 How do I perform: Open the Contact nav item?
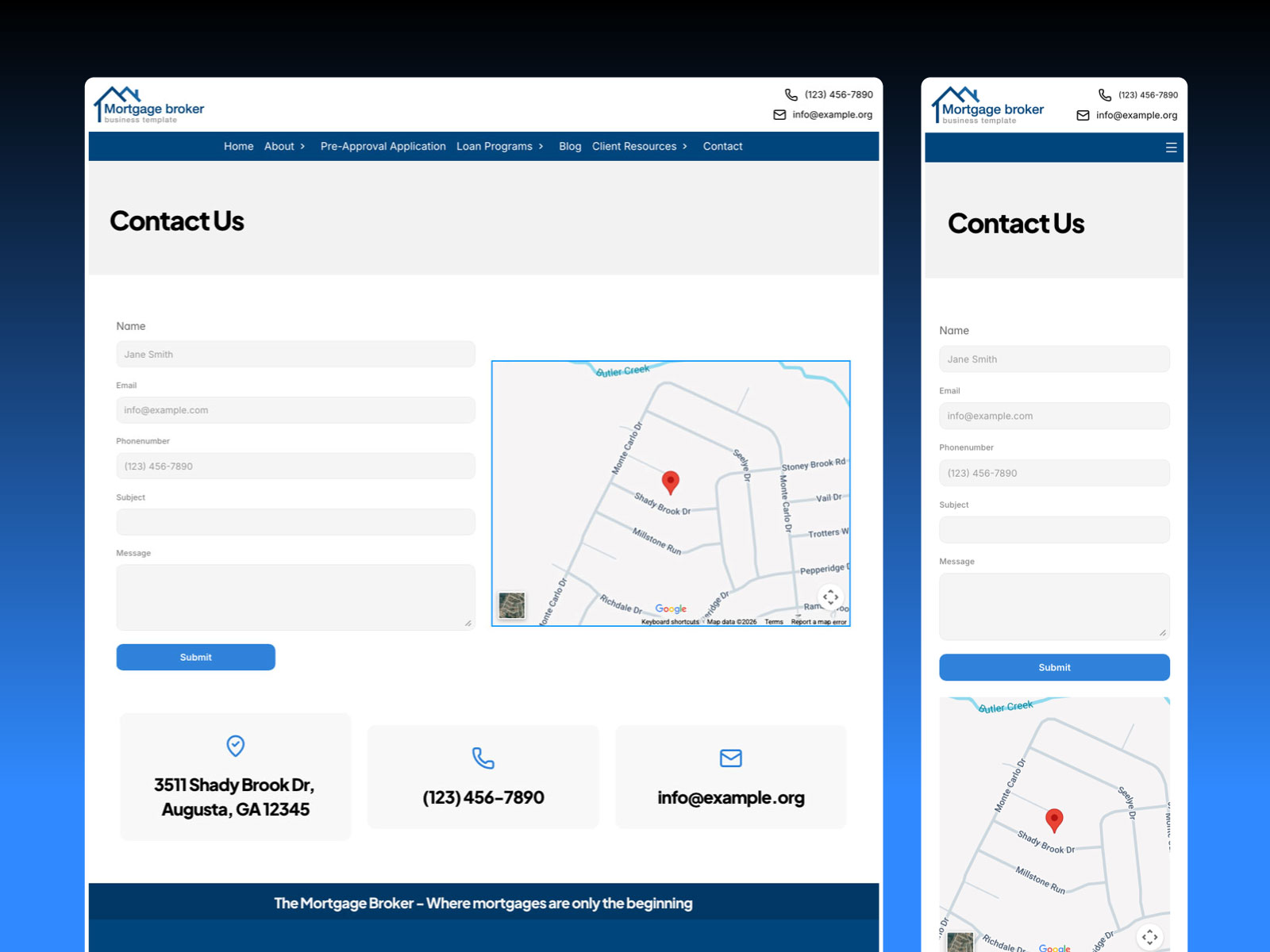(x=723, y=147)
